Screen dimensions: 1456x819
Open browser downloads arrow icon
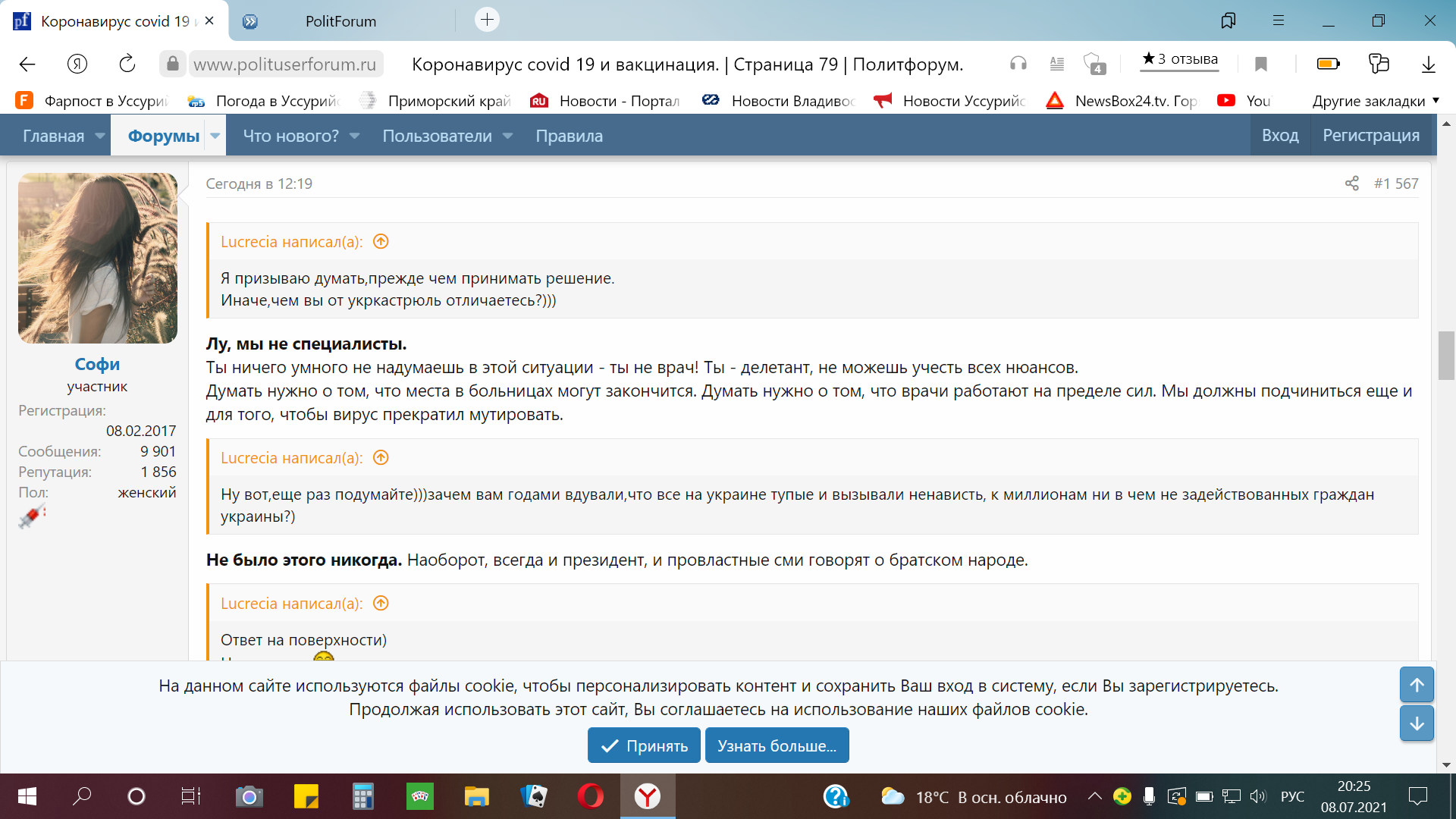[x=1428, y=64]
